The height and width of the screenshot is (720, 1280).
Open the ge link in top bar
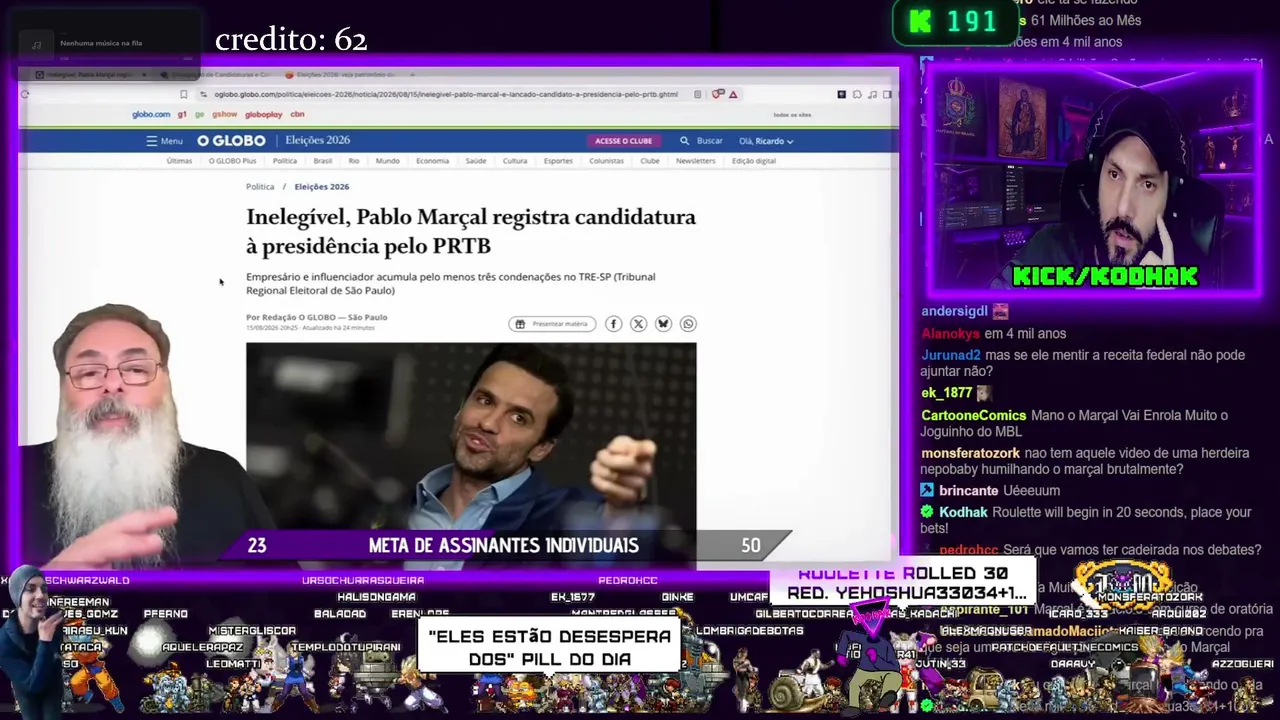point(200,115)
